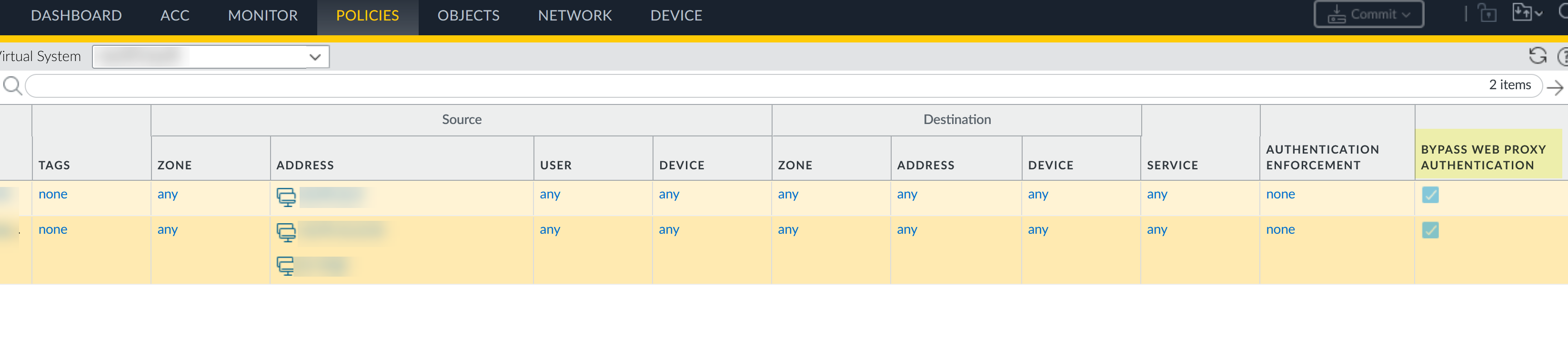Viewport: 1568px width, 342px height.
Task: Click first rule's source zone 'any' link
Action: tap(167, 195)
